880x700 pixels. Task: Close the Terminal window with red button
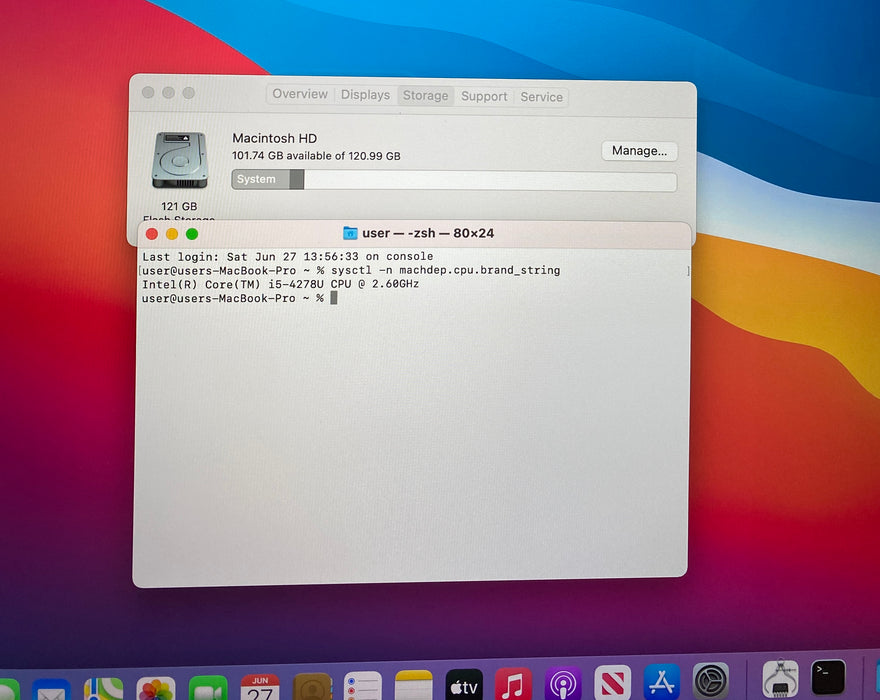click(x=151, y=234)
